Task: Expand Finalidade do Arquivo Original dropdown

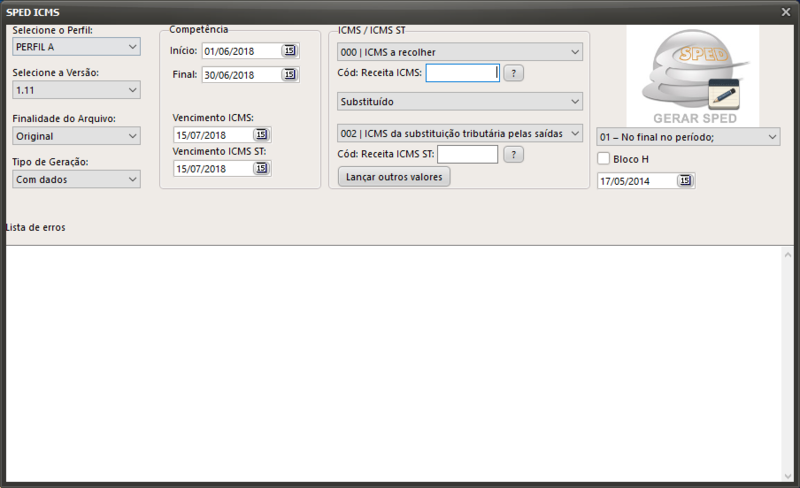Action: click(x=77, y=136)
